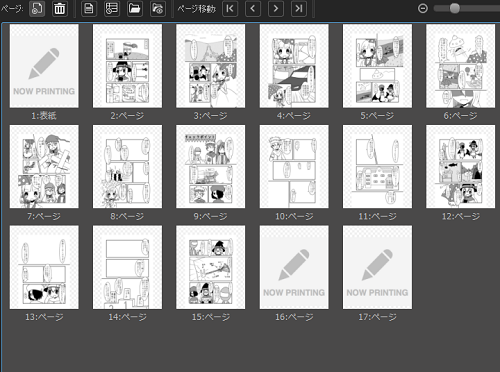Click the label "9:ページ"
Viewport: 500px width, 372px height.
[x=211, y=216]
